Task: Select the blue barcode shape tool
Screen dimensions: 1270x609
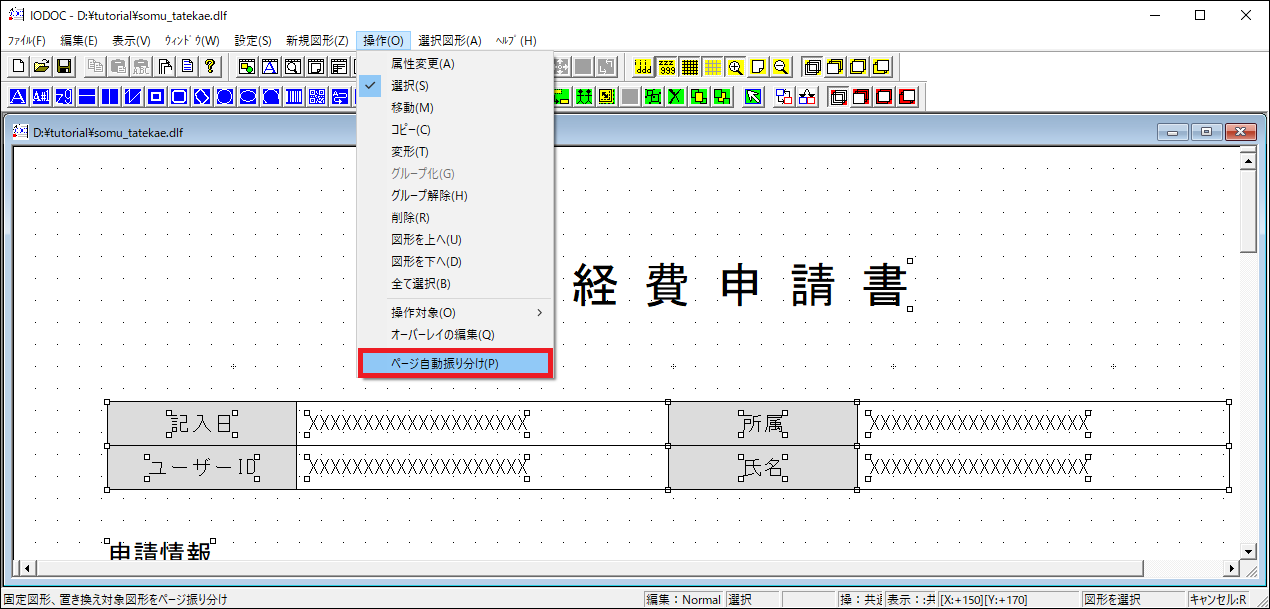Action: 294,96
